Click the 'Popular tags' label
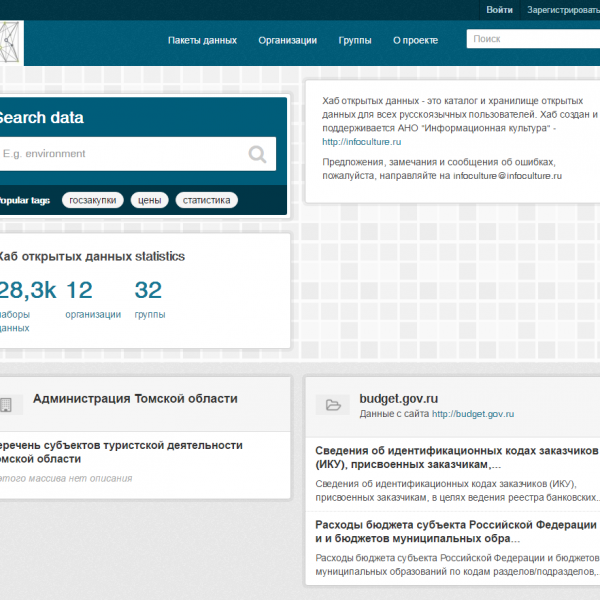 point(24,200)
